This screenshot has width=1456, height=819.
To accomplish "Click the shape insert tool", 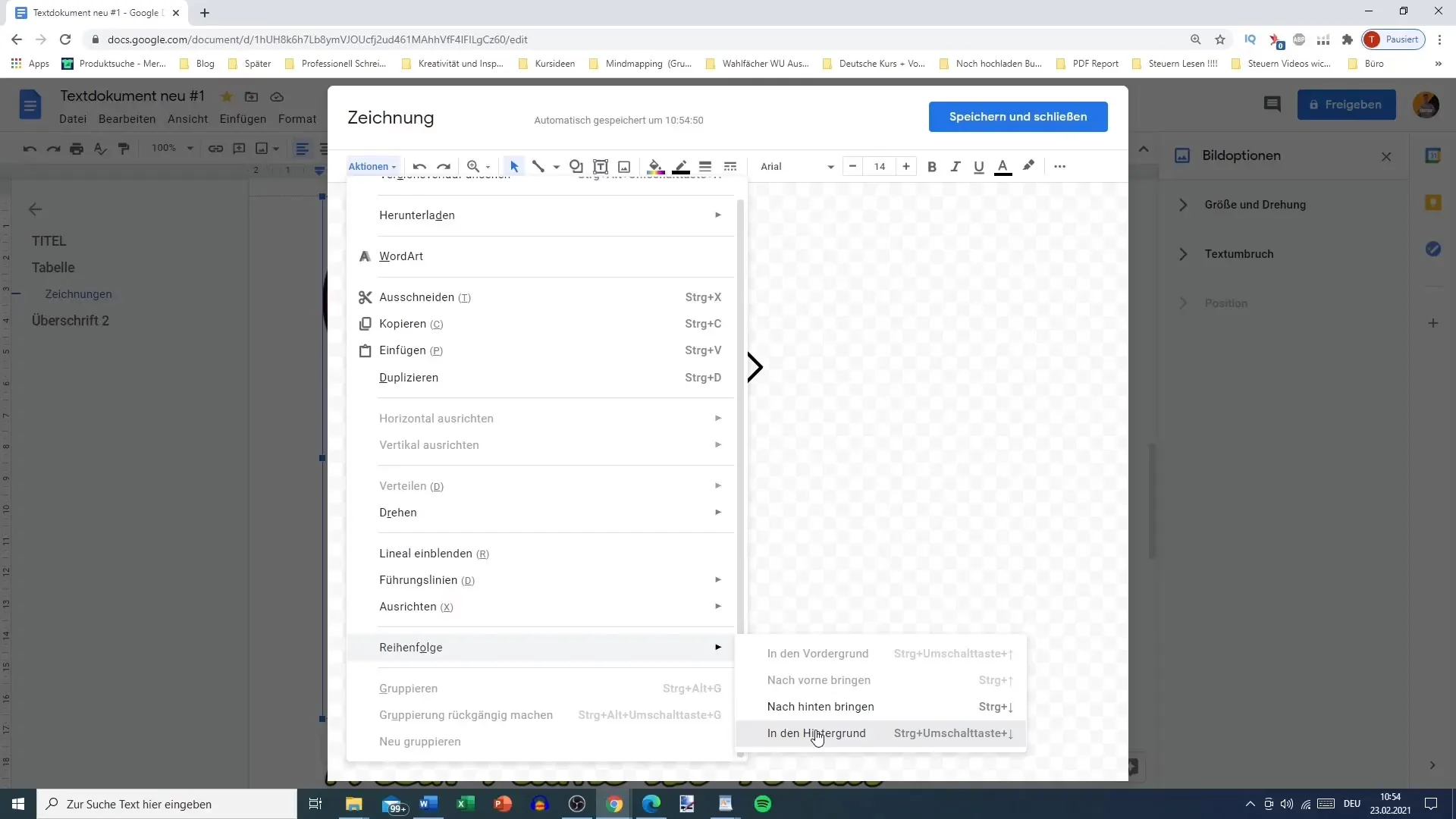I will click(x=576, y=166).
